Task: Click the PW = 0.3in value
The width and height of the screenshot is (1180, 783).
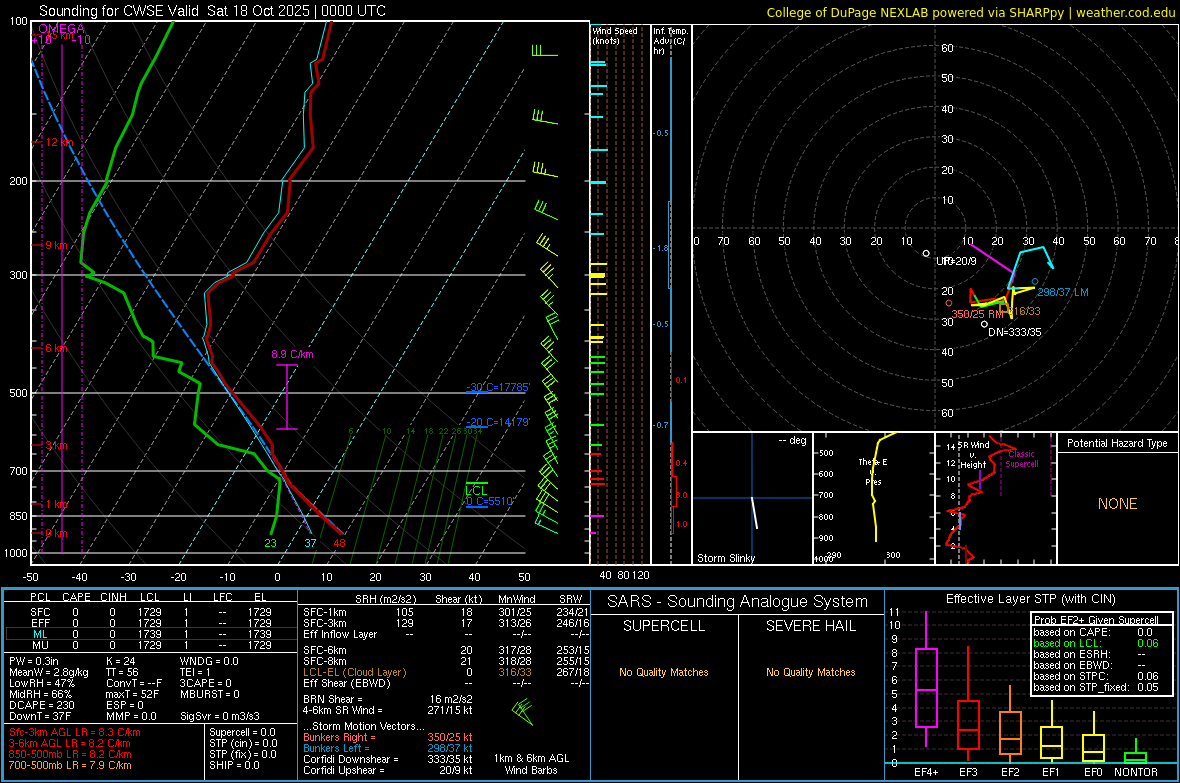Action: point(34,661)
